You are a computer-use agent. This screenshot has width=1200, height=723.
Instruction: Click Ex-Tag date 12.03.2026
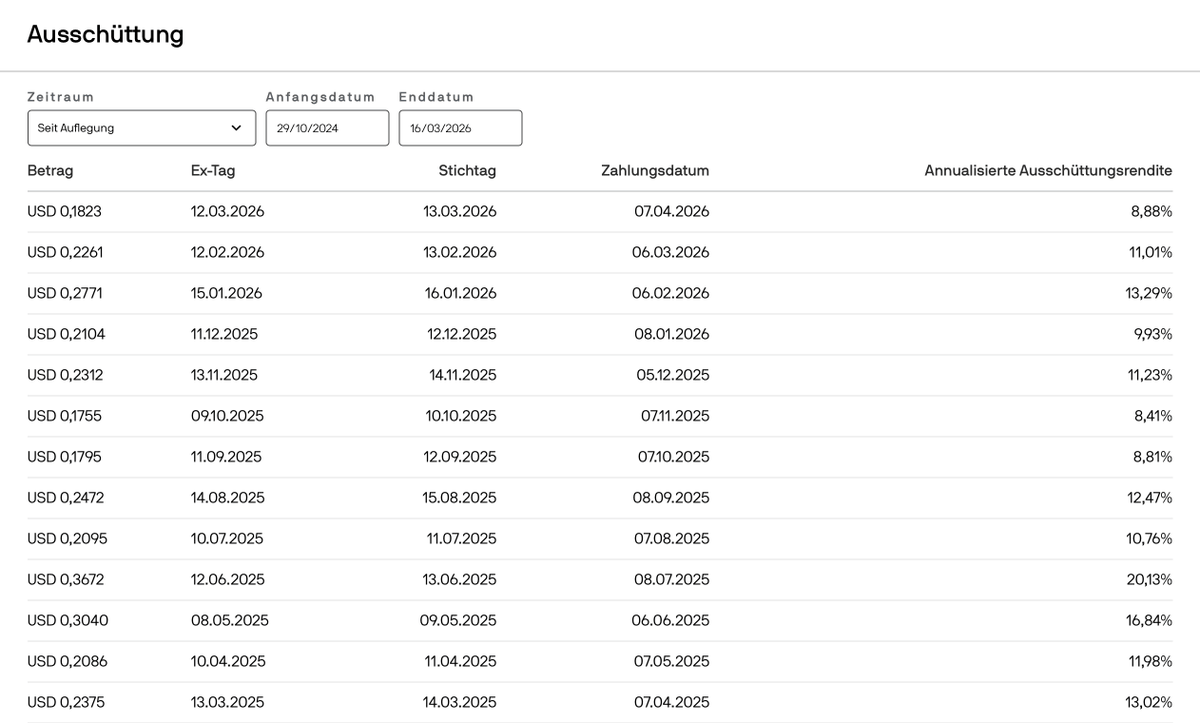228,212
